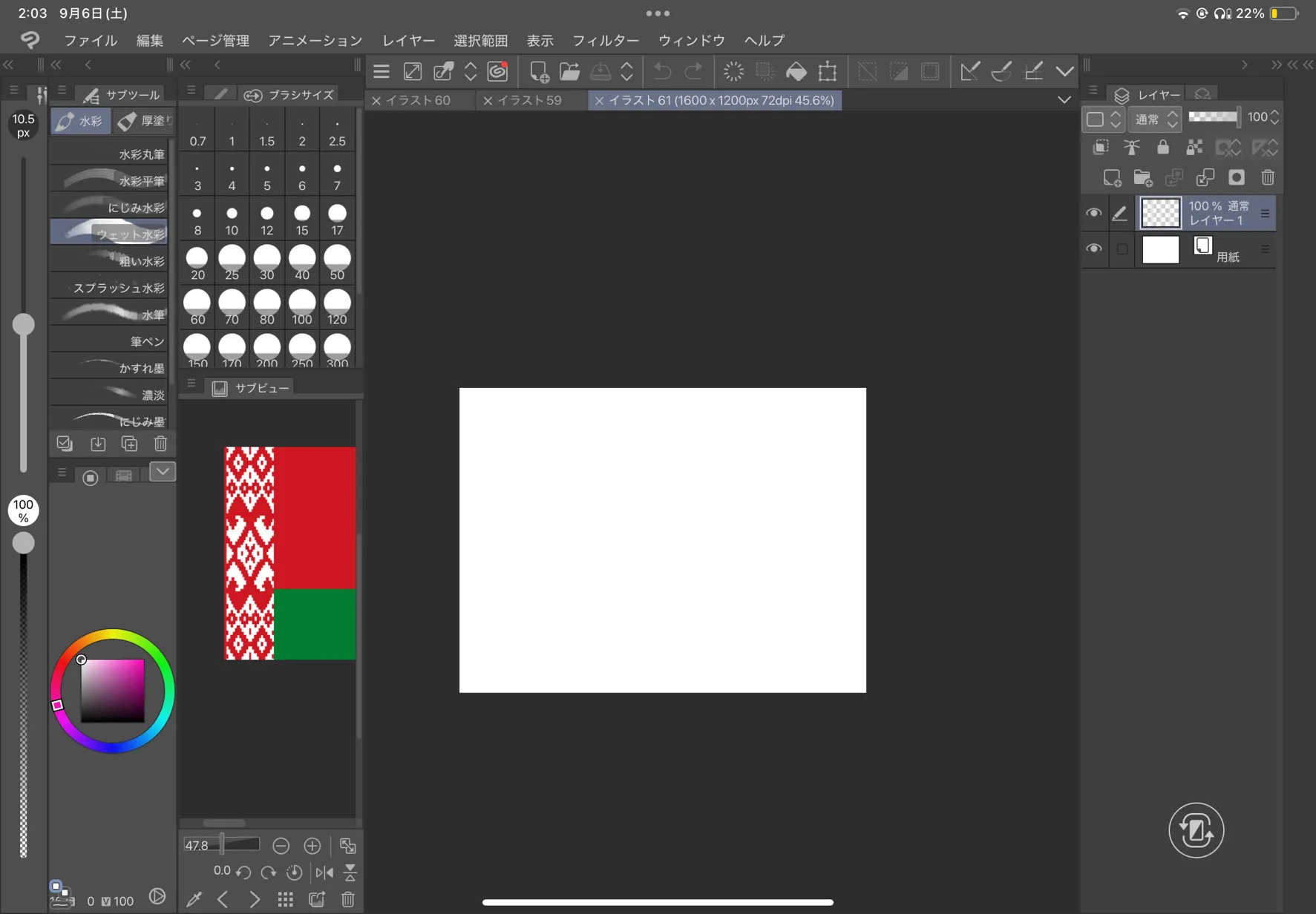The height and width of the screenshot is (914, 1316).
Task: Expand command bar overflow chevron
Action: (1065, 71)
